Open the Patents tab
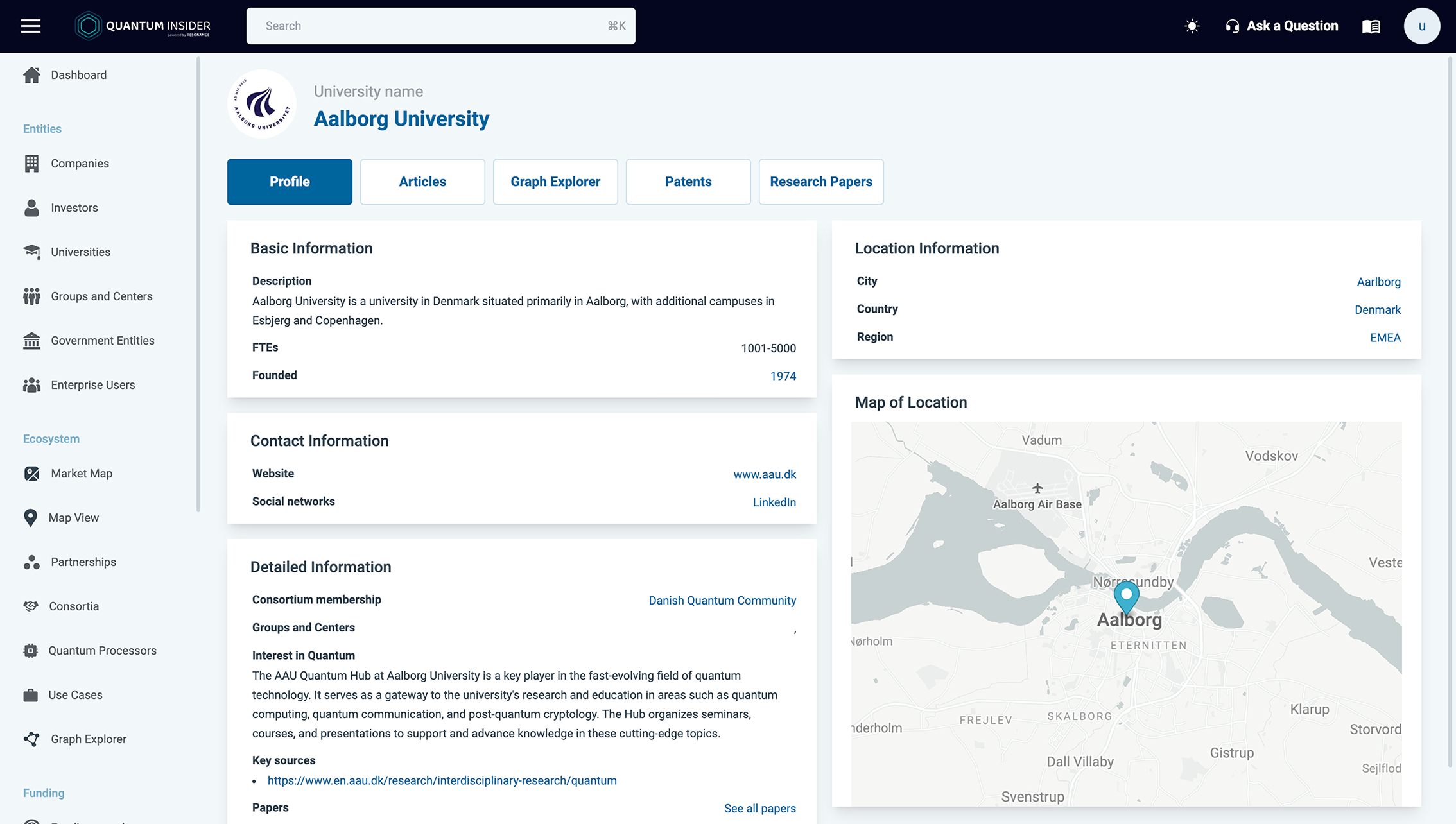This screenshot has width=1456, height=824. point(688,182)
